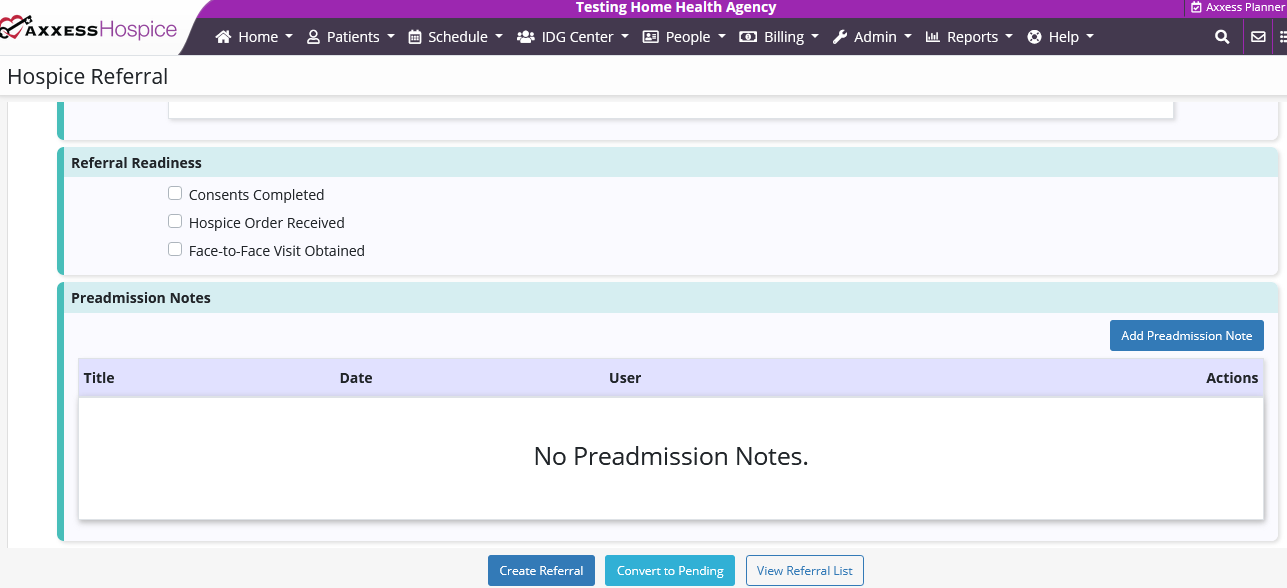Click the Axxess Hospice logo
This screenshot has width=1287, height=588.
[88, 30]
